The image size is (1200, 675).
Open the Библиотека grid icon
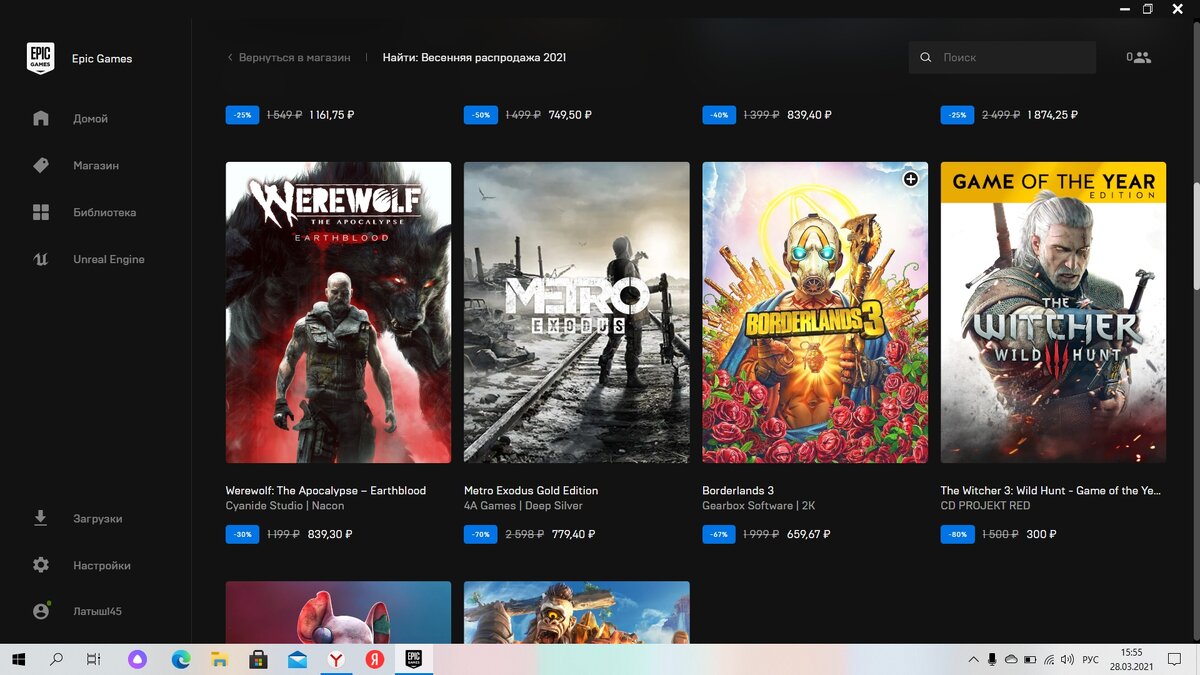point(41,212)
